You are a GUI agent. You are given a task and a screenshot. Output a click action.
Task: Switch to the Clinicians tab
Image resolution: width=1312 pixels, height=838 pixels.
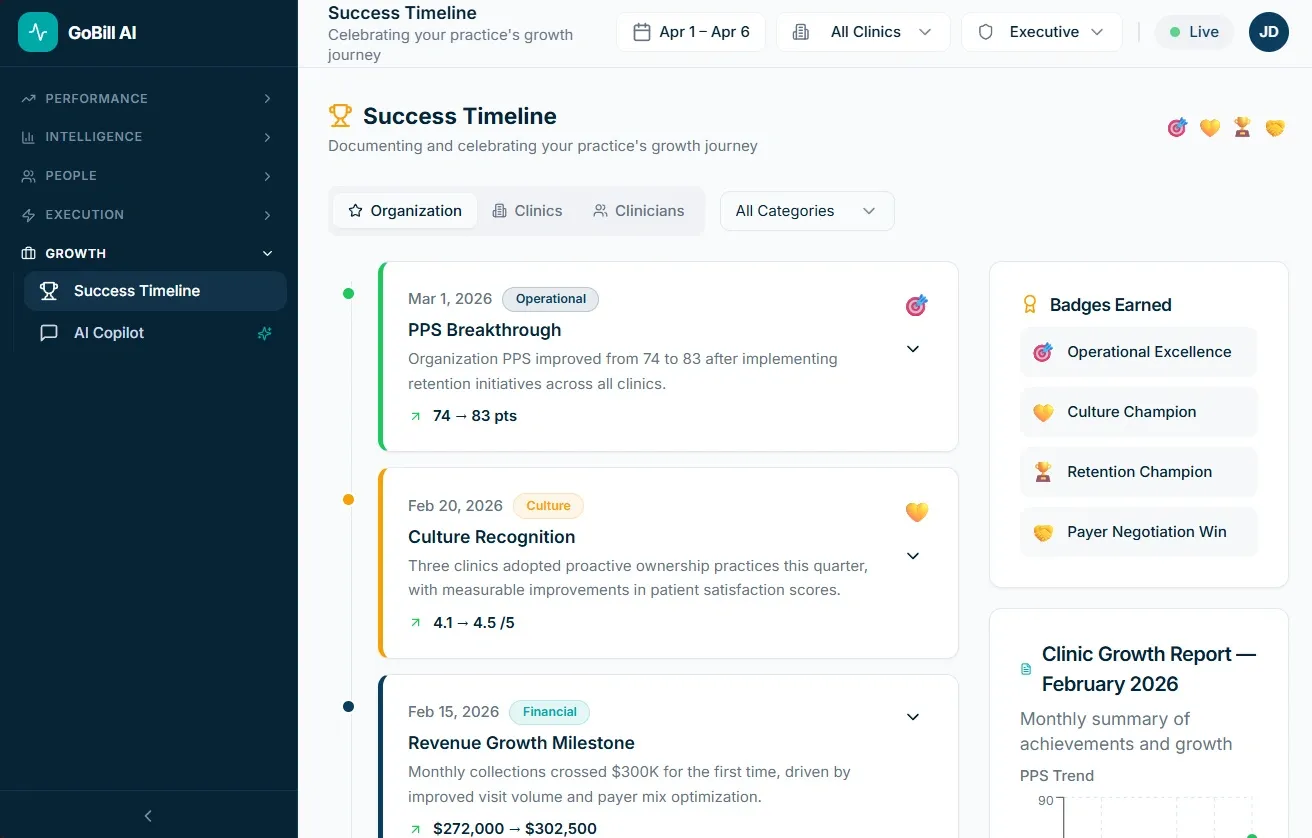(639, 211)
